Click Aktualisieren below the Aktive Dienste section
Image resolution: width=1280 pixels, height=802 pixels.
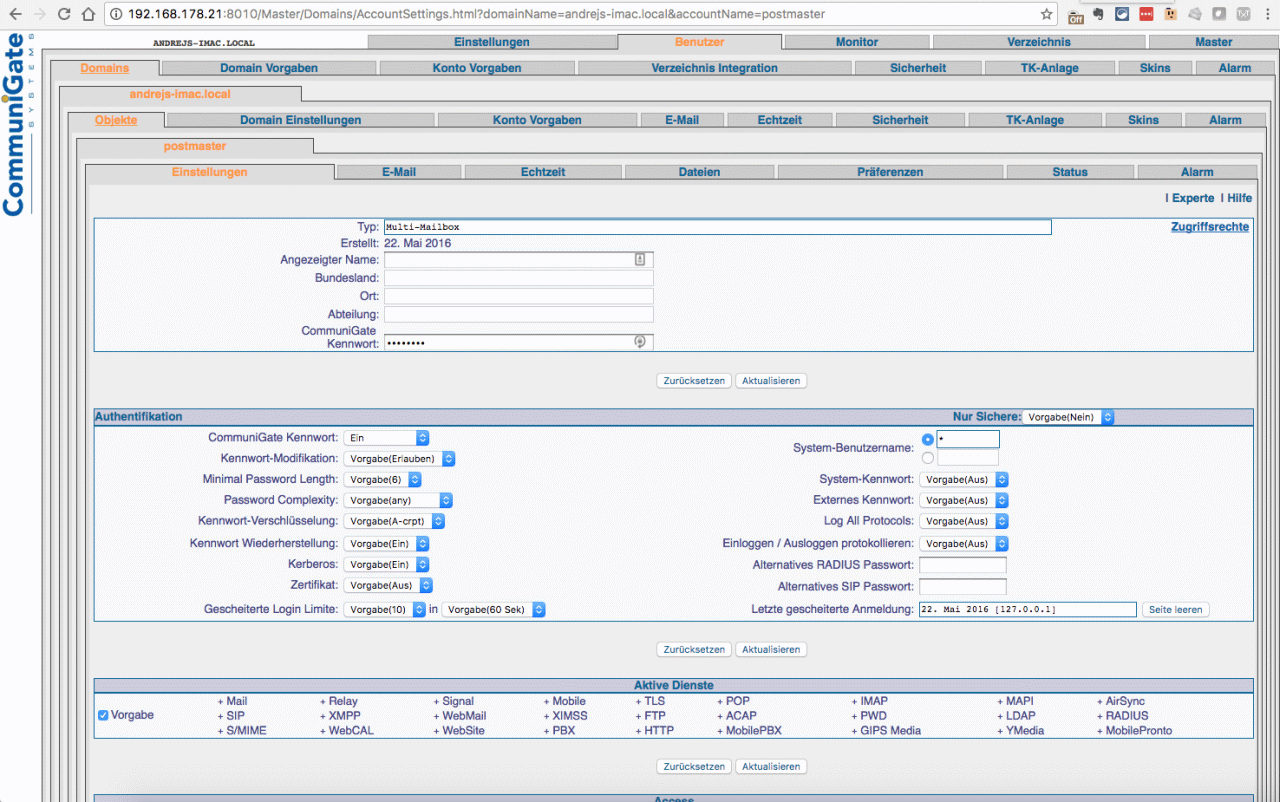[x=771, y=766]
